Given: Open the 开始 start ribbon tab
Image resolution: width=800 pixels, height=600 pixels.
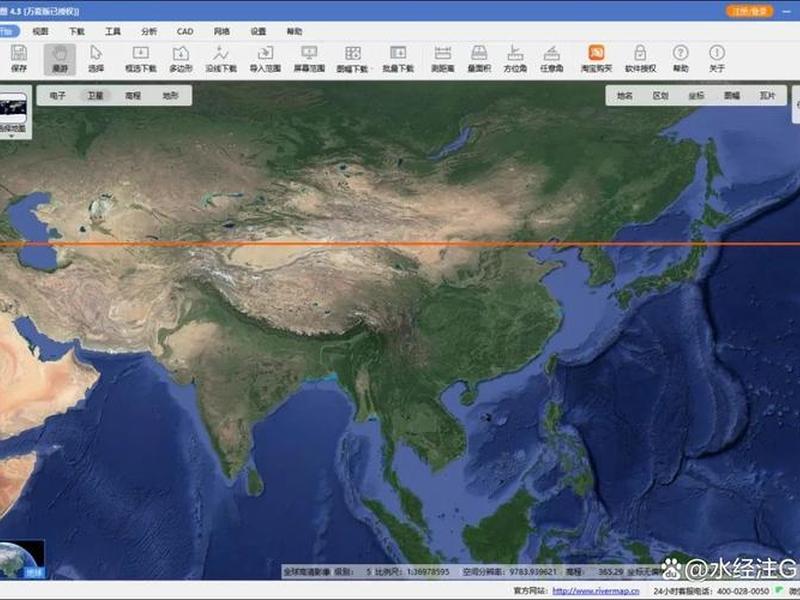Looking at the screenshot, I should click(x=8, y=32).
